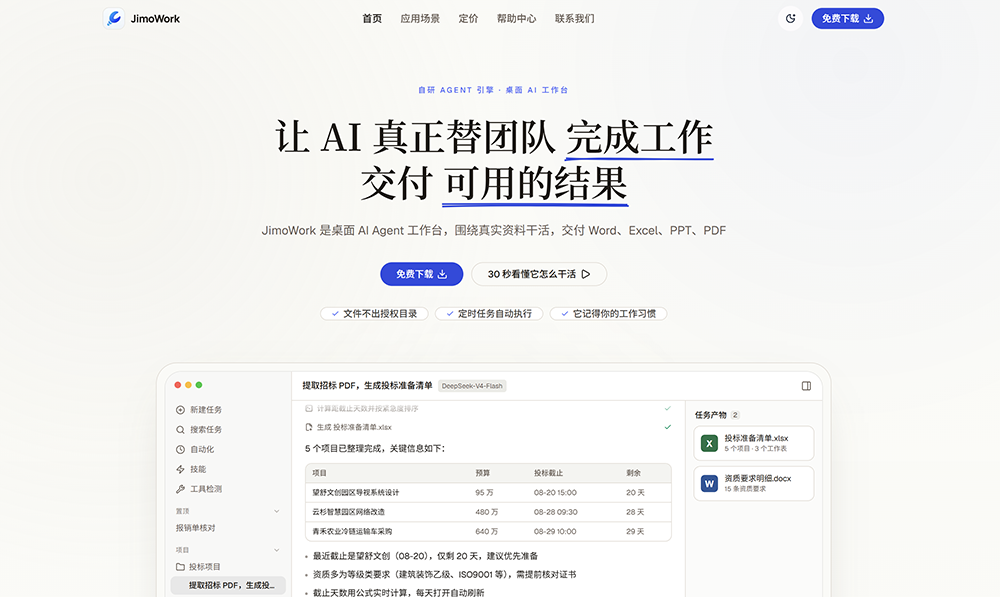The height and width of the screenshot is (597, 1000).
Task: Open the 应用场景 nav item
Action: (420, 18)
